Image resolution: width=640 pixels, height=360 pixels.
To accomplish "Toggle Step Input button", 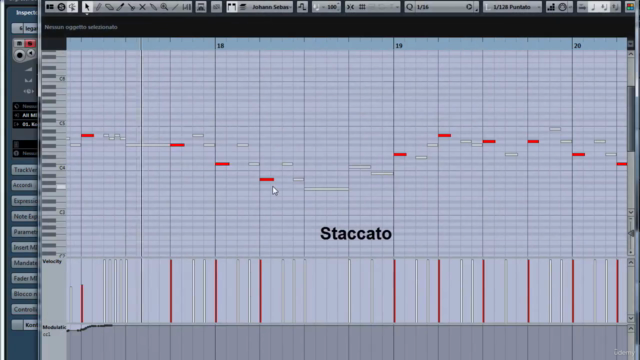I will coord(551,7).
